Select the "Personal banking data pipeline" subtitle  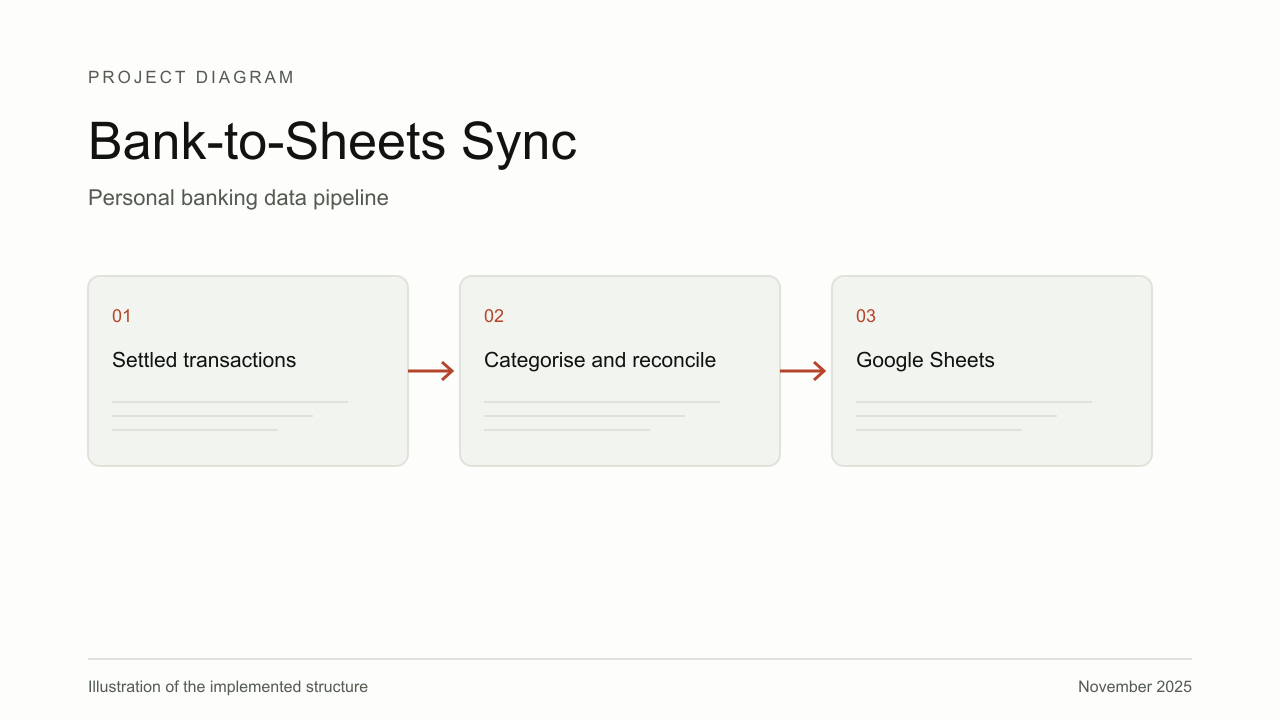click(x=238, y=198)
